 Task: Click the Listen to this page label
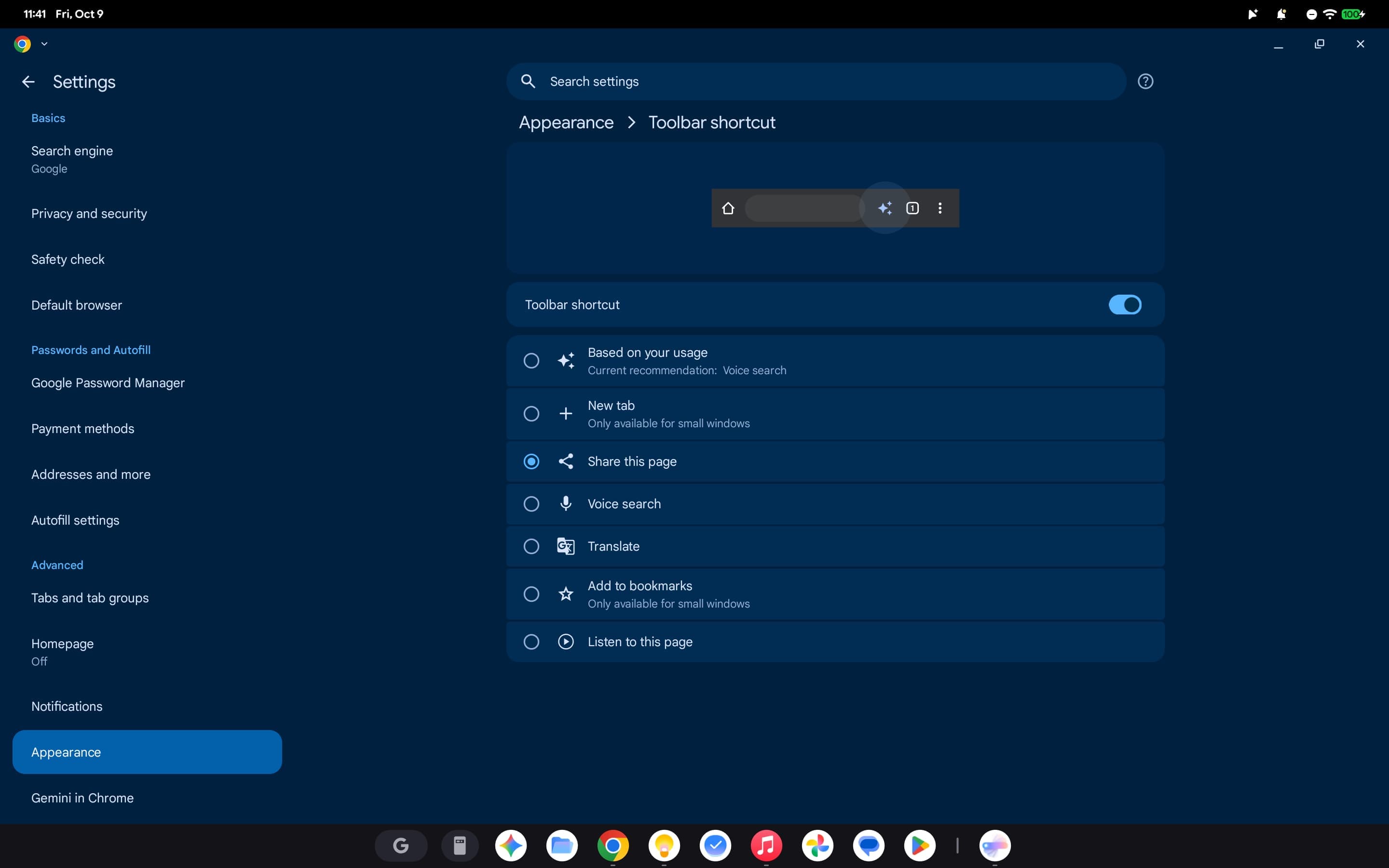point(640,642)
